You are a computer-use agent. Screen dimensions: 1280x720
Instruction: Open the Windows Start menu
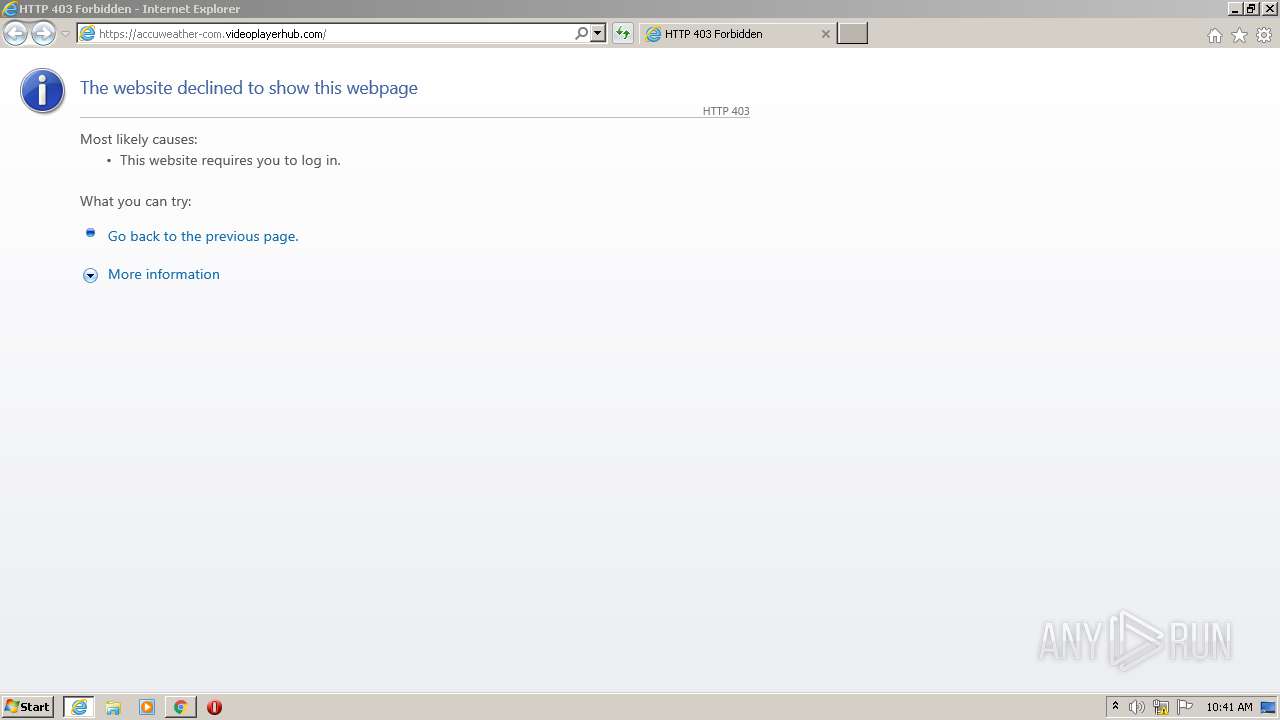(x=28, y=707)
